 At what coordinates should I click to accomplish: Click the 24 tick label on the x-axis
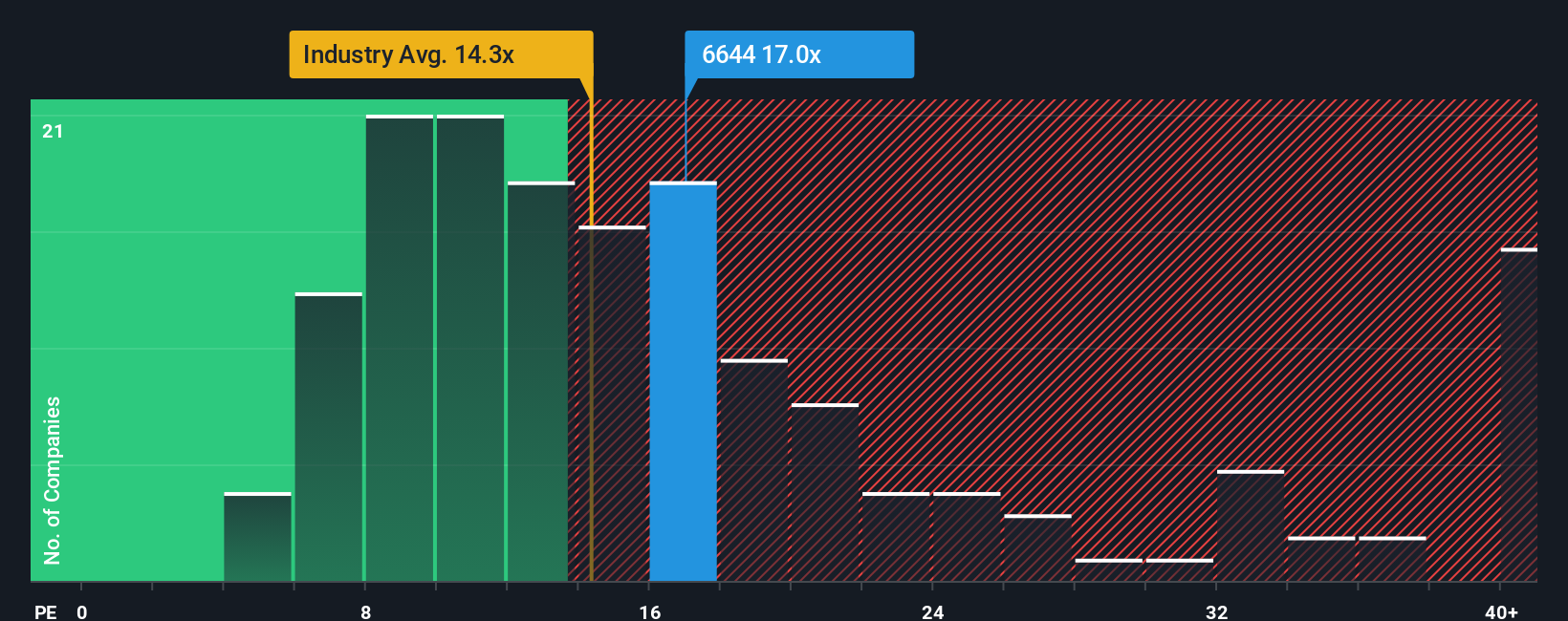tap(933, 611)
